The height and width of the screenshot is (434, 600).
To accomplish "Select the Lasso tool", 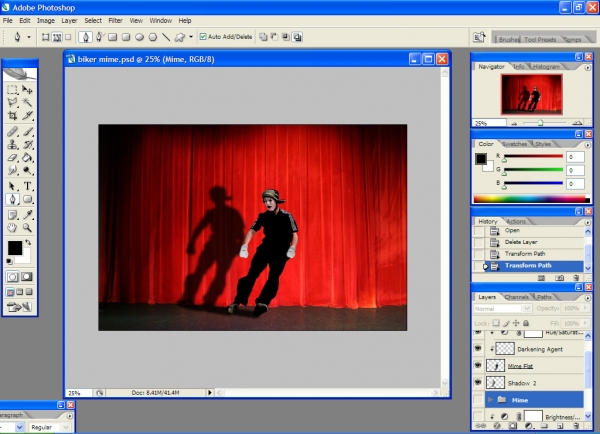I will coord(12,102).
